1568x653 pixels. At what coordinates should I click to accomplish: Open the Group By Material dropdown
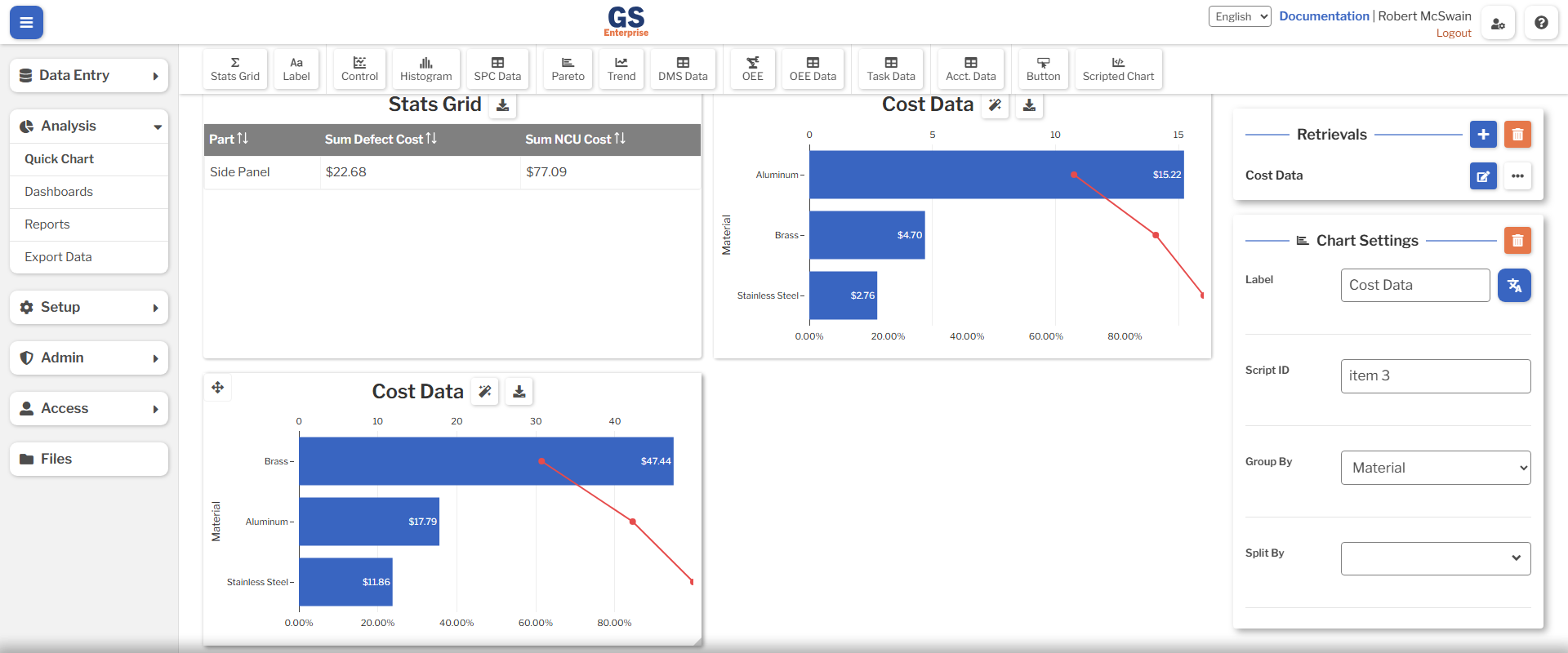(x=1436, y=468)
